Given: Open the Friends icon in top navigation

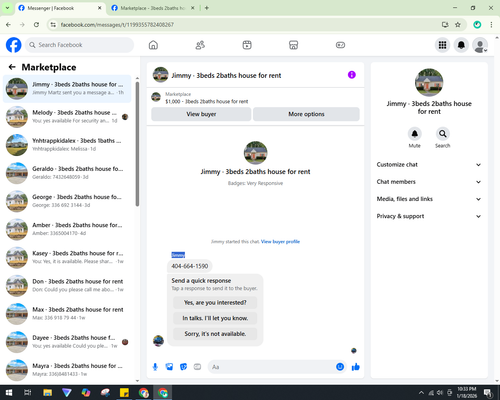Looking at the screenshot, I should click(200, 45).
